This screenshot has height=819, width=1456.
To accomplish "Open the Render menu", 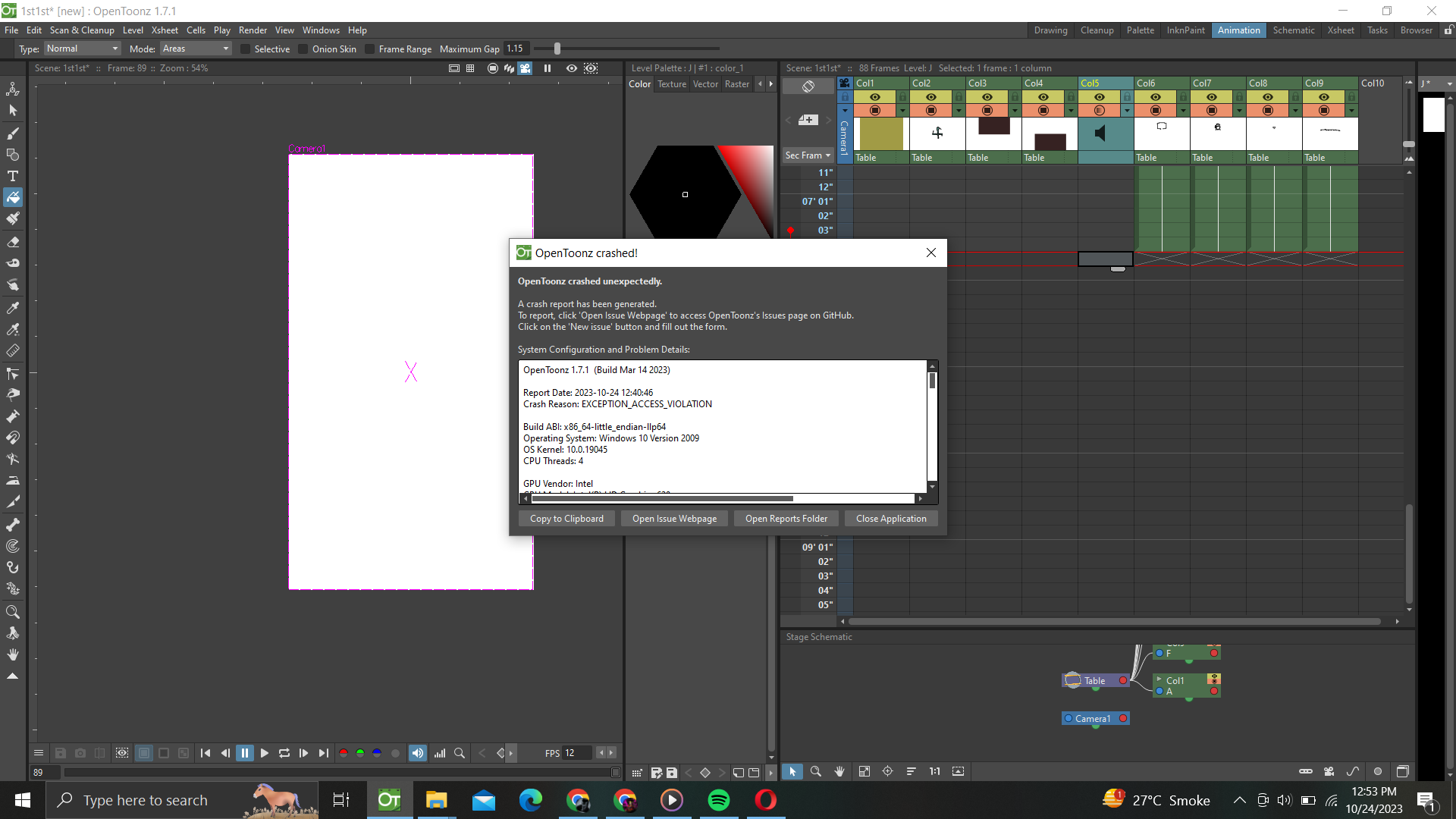I will click(x=253, y=30).
